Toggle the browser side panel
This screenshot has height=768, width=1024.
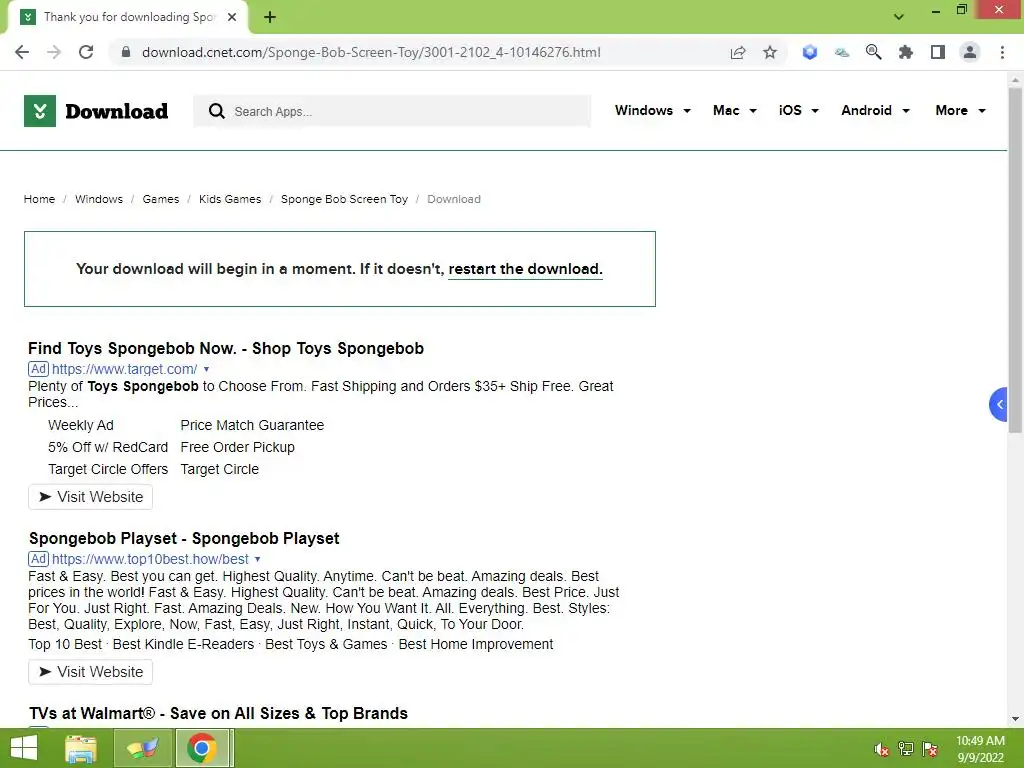pyautogui.click(x=938, y=52)
